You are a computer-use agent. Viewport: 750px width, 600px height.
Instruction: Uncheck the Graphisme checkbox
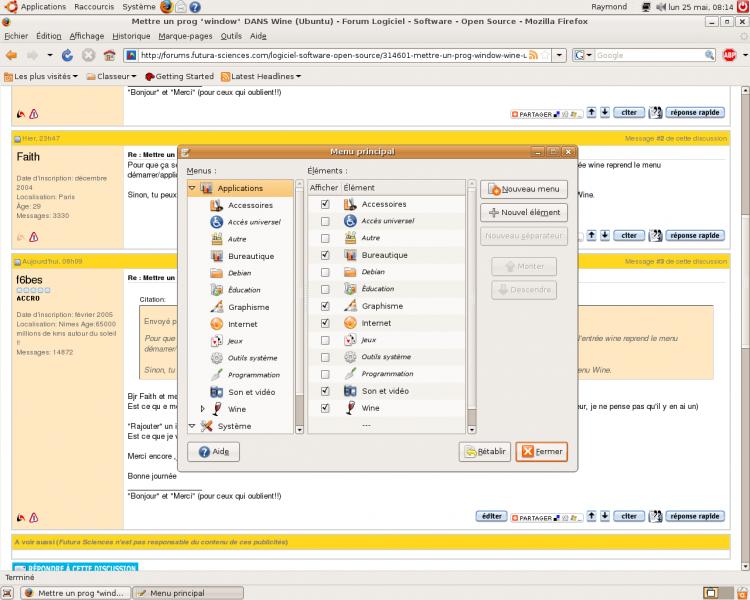[325, 306]
